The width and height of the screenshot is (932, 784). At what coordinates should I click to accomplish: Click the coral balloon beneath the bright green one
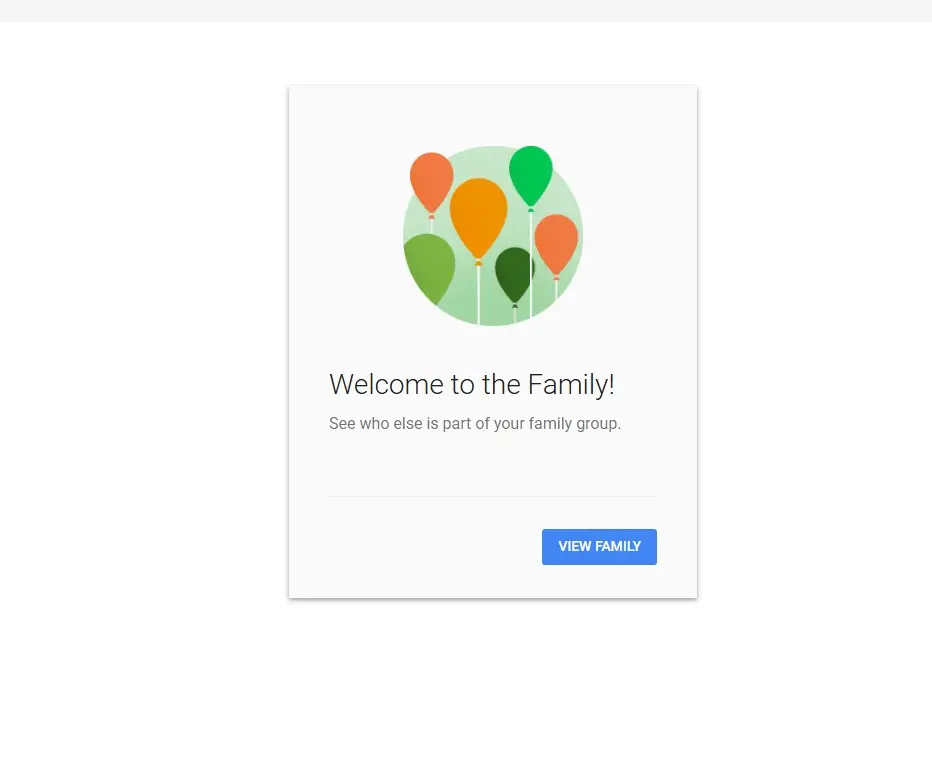(556, 244)
